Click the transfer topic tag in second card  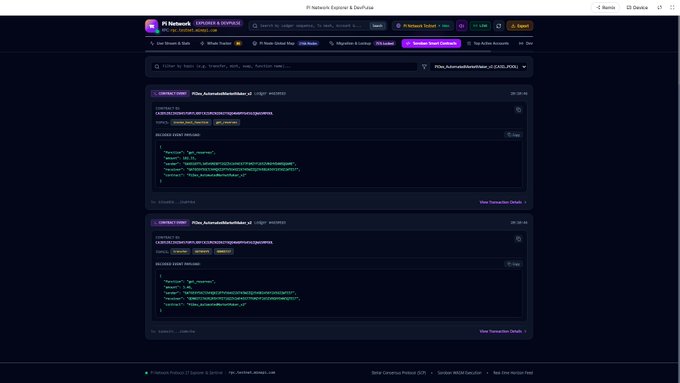[x=180, y=252]
